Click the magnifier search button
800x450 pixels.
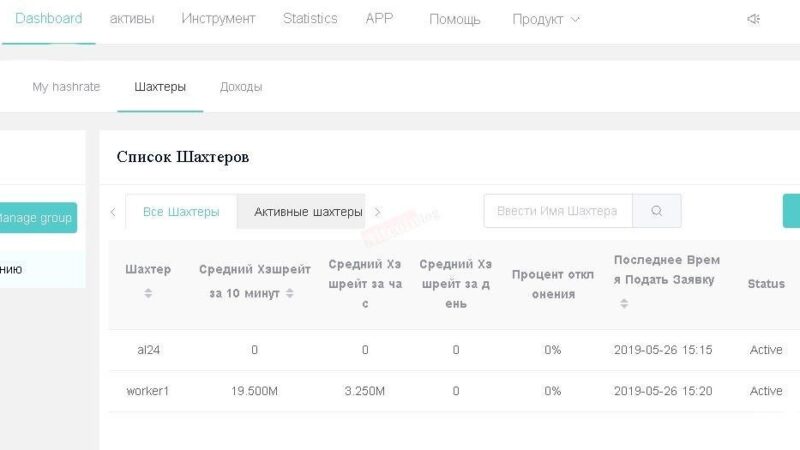point(657,211)
